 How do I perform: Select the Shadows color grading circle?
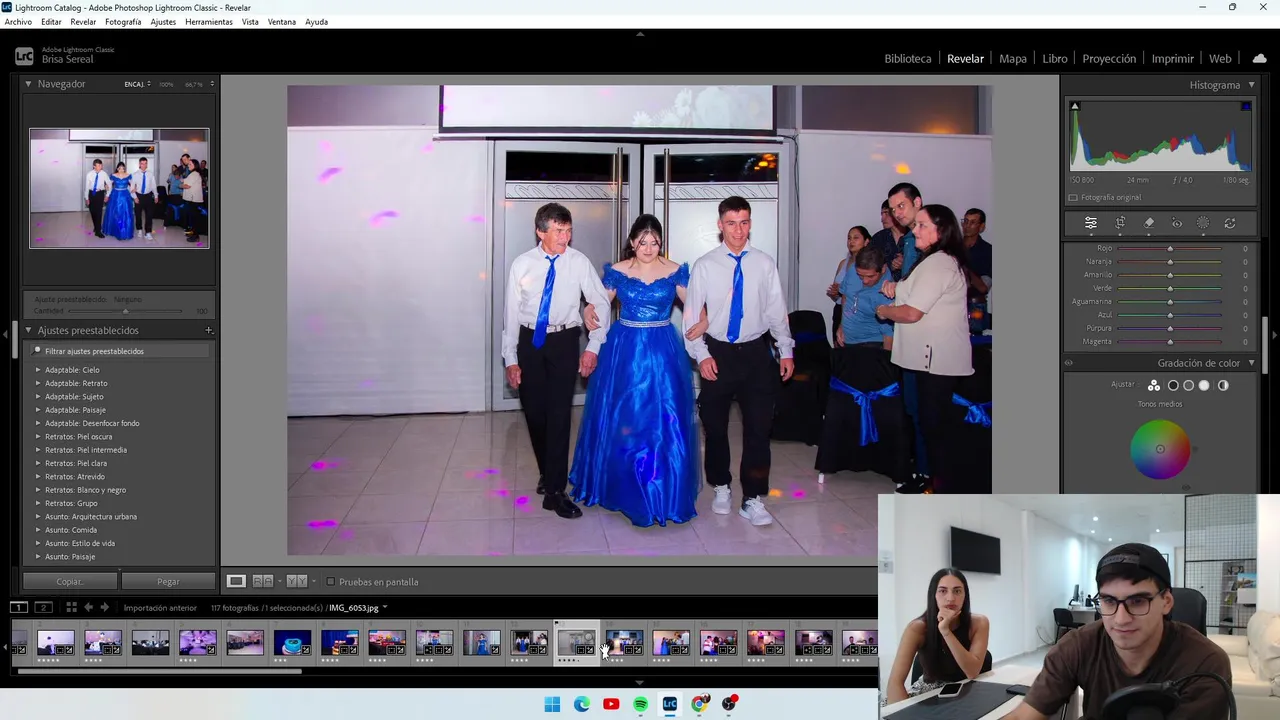click(1173, 385)
